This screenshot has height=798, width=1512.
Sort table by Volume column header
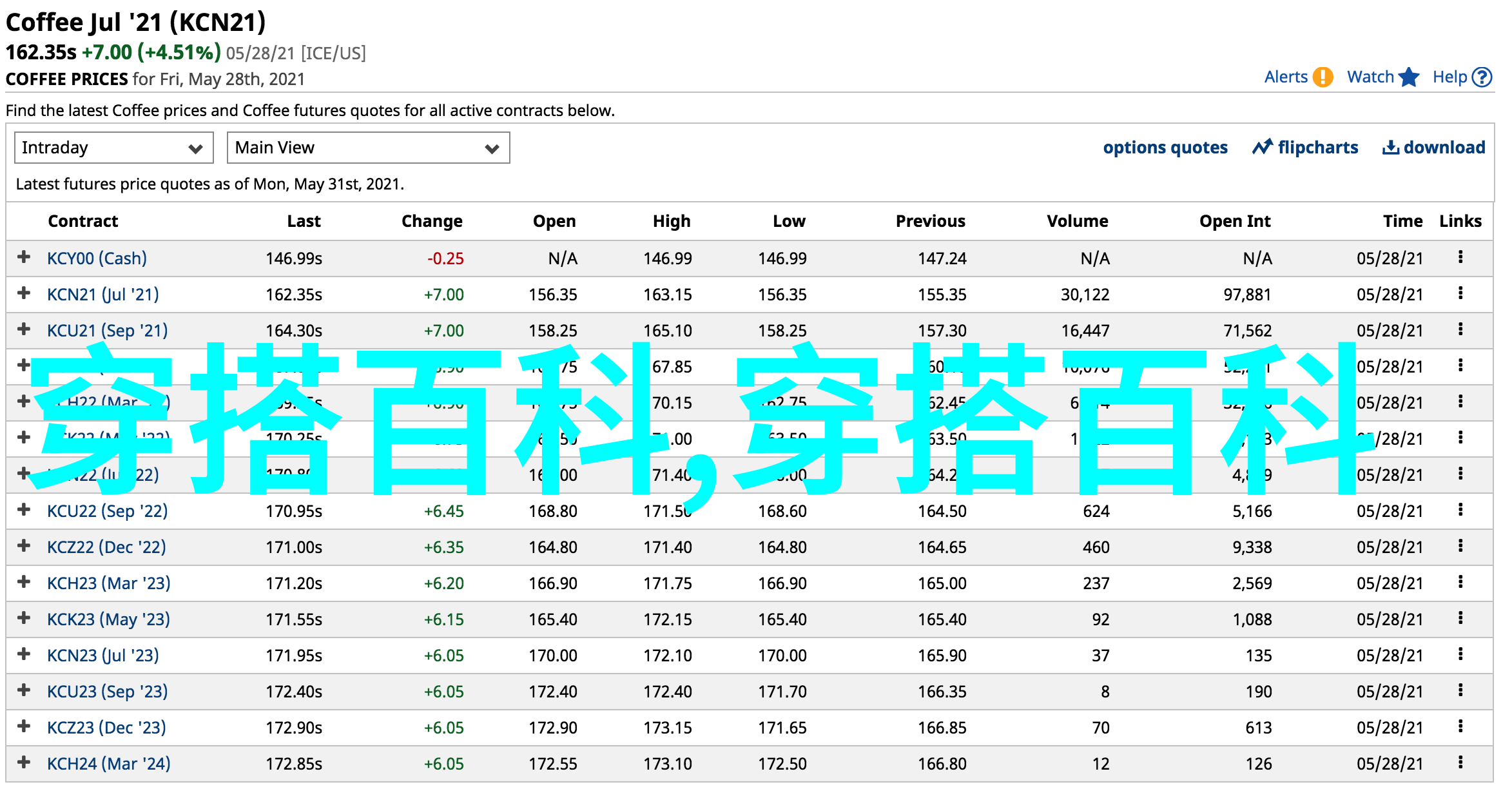pos(1077,221)
